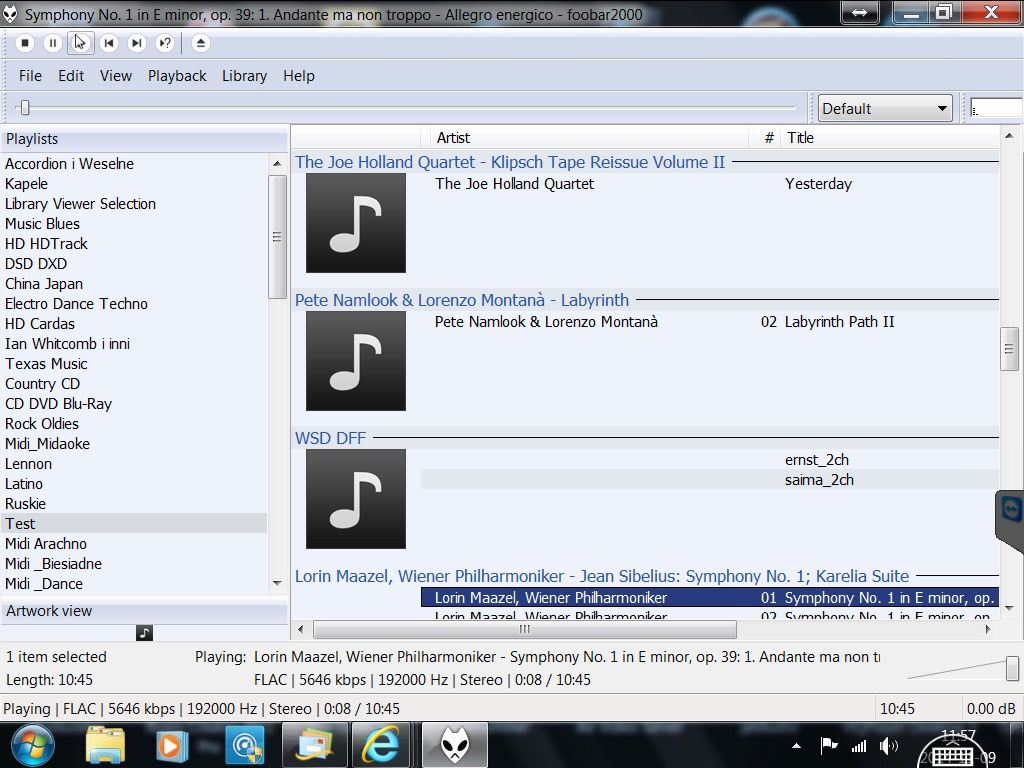Click the playlist list scroll-down arrow
Image resolution: width=1024 pixels, height=768 pixels.
point(277,583)
